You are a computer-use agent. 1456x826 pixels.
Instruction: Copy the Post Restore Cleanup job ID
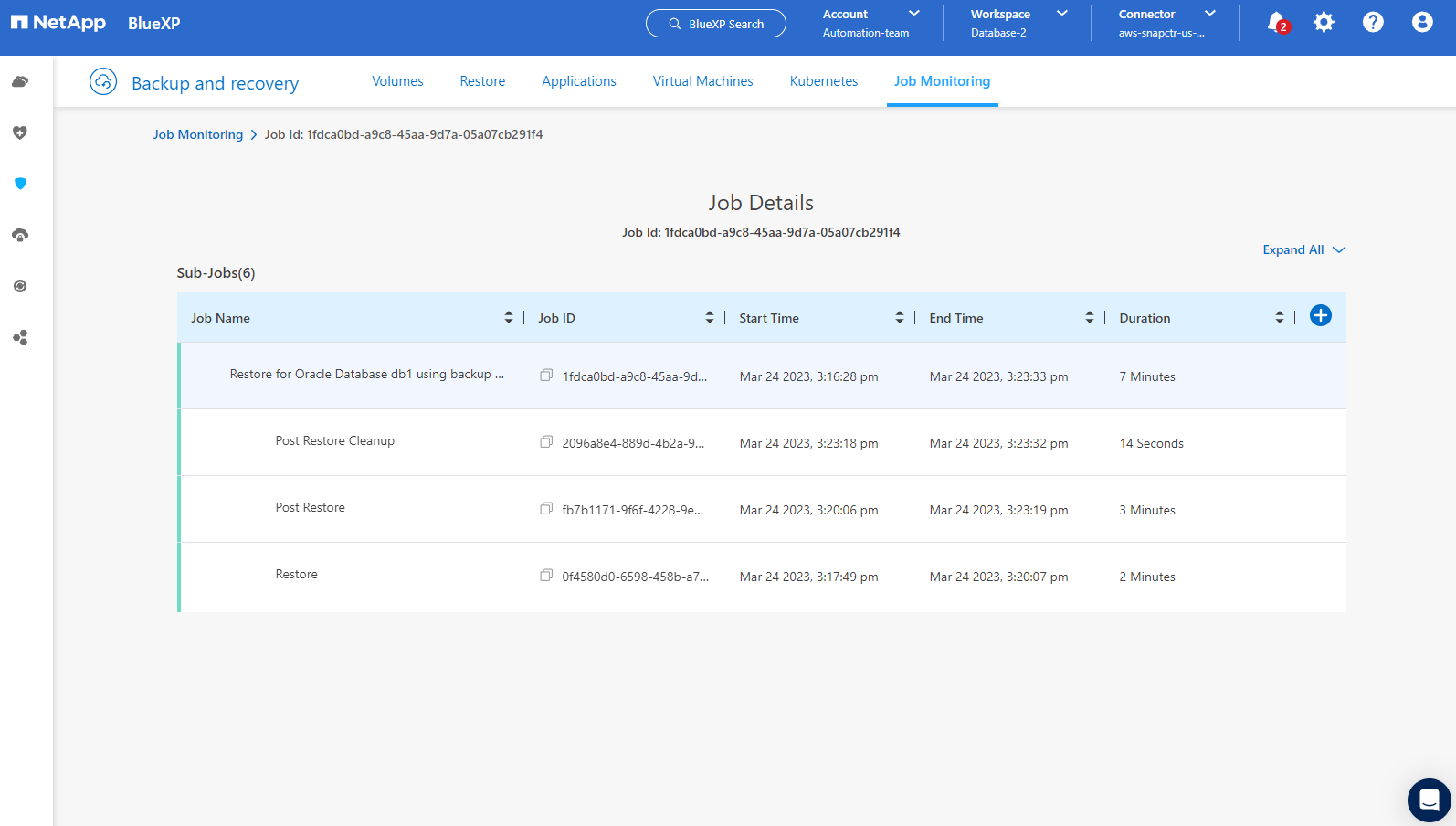tap(546, 442)
